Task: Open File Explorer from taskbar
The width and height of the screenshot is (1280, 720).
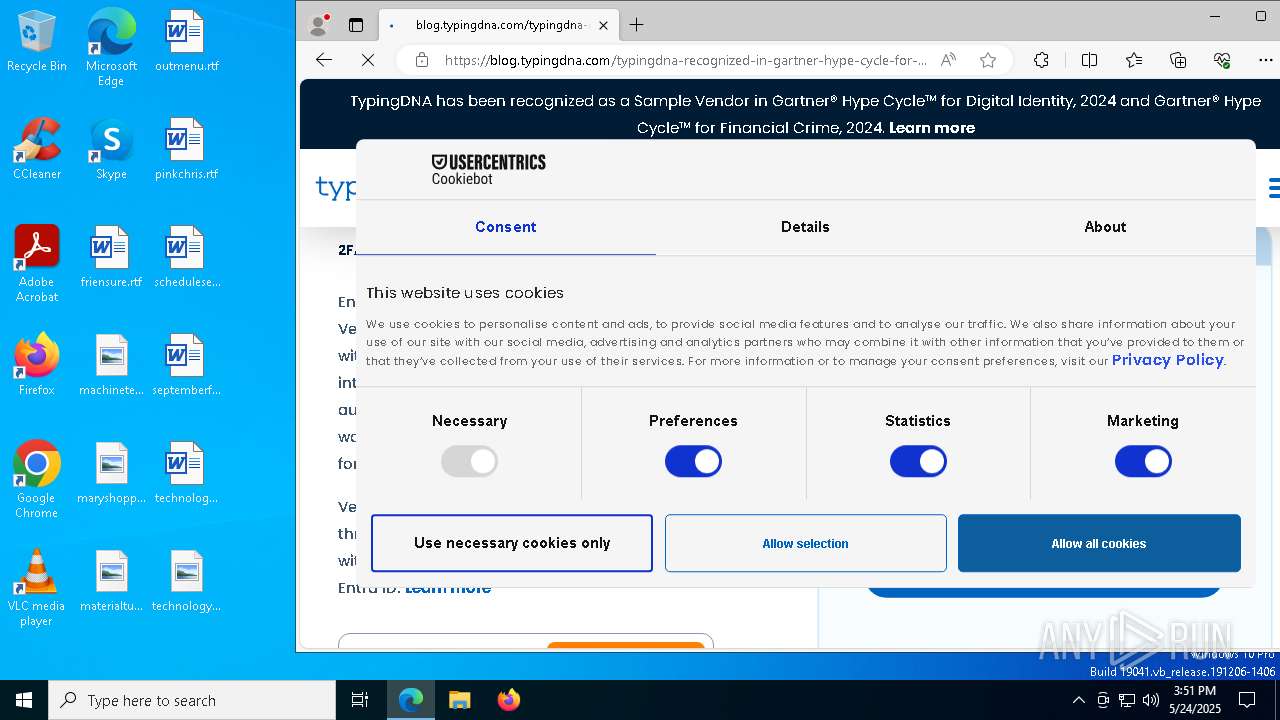Action: 459,700
